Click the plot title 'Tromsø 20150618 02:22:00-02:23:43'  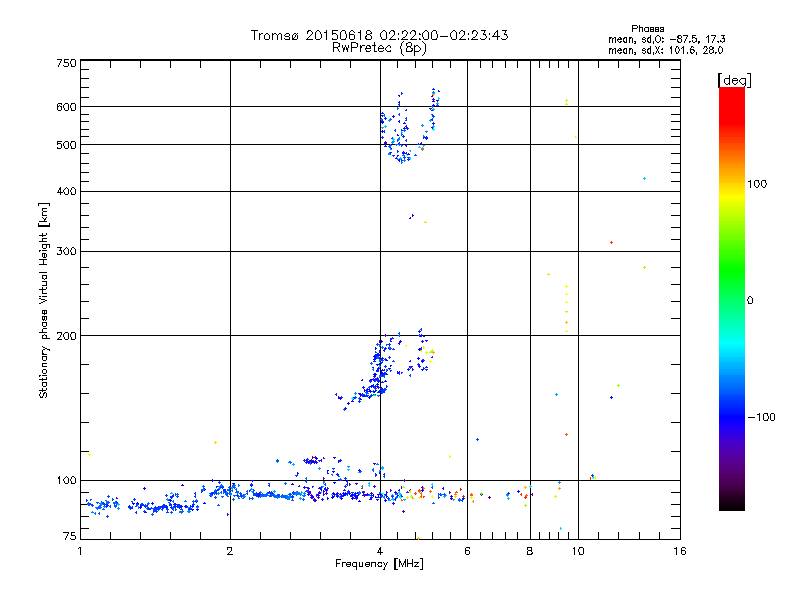[380, 35]
